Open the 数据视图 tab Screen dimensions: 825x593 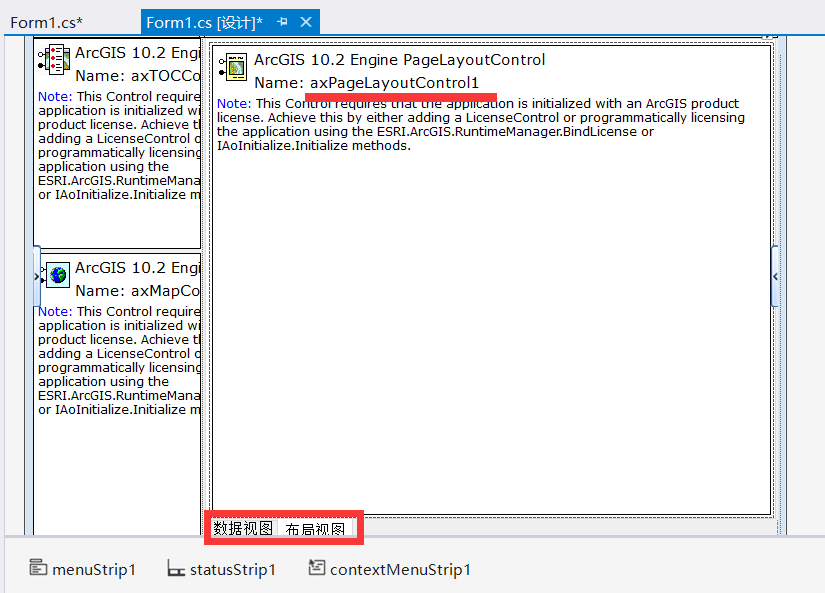[243, 528]
